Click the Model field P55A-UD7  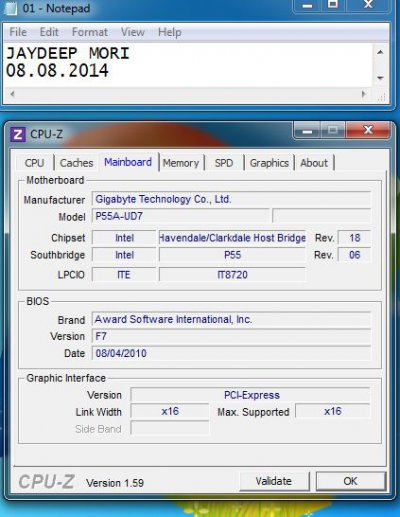coord(181,216)
